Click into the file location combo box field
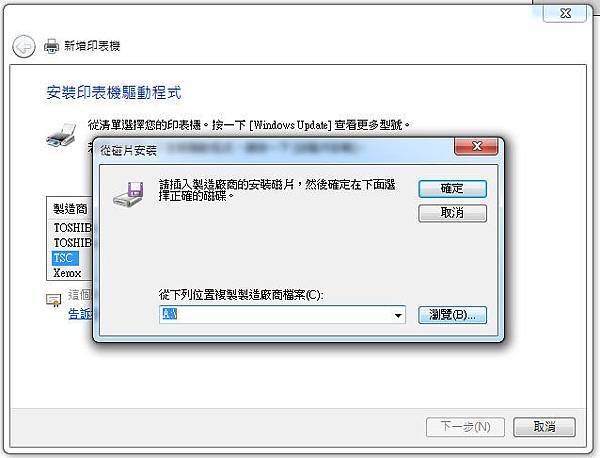The height and width of the screenshot is (458, 600). point(282,315)
